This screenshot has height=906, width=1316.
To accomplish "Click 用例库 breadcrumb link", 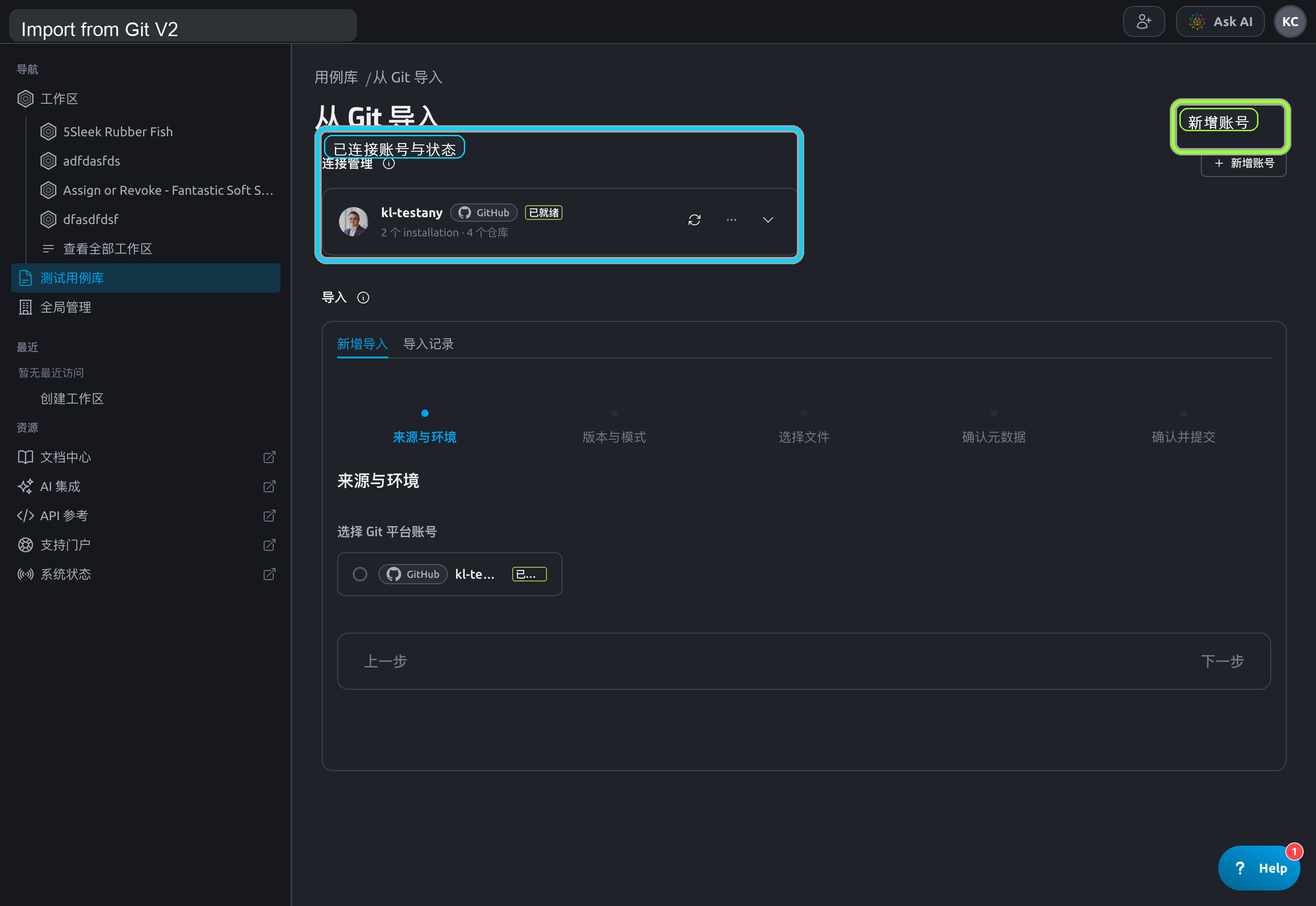I will (336, 77).
